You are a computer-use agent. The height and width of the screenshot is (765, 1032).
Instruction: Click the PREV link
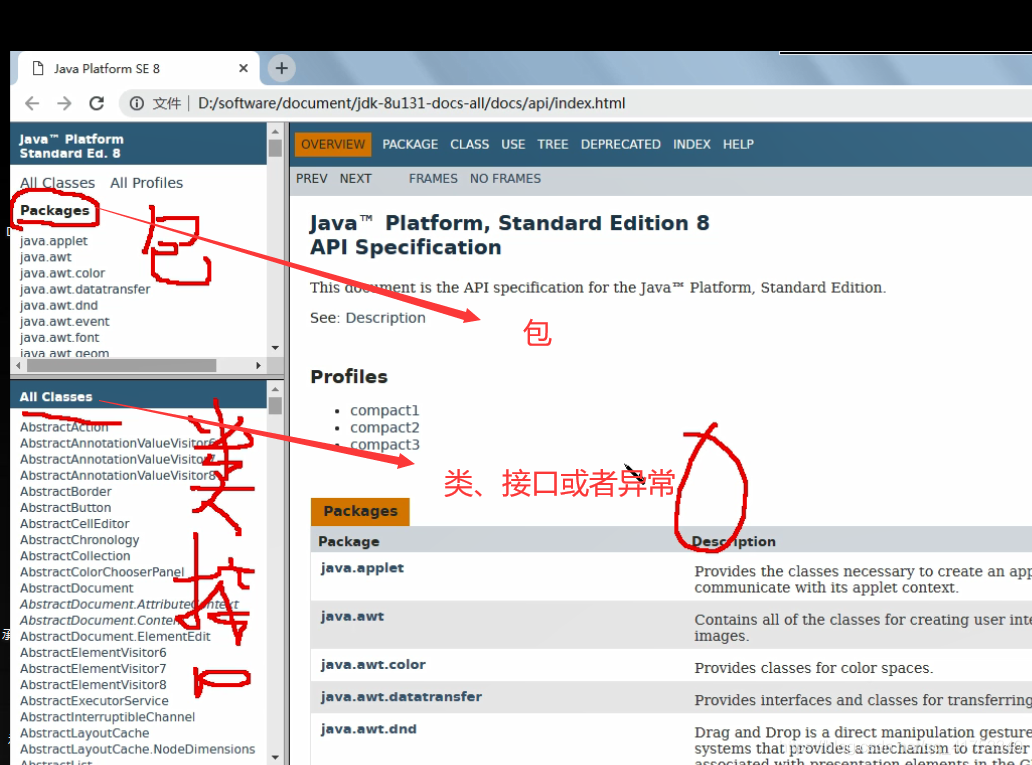tap(311, 178)
